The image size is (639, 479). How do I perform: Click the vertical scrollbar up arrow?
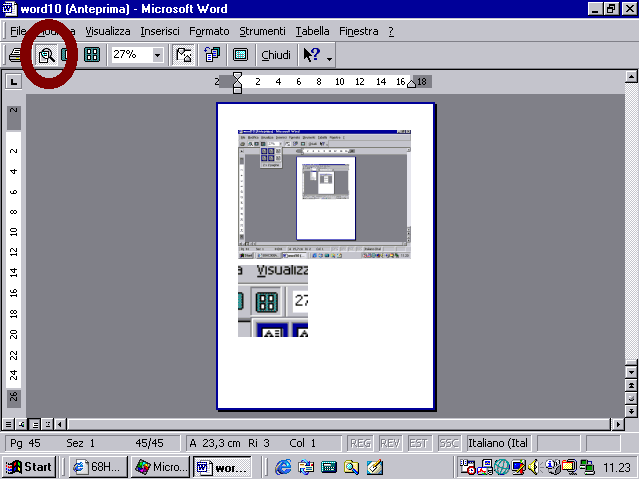click(631, 77)
